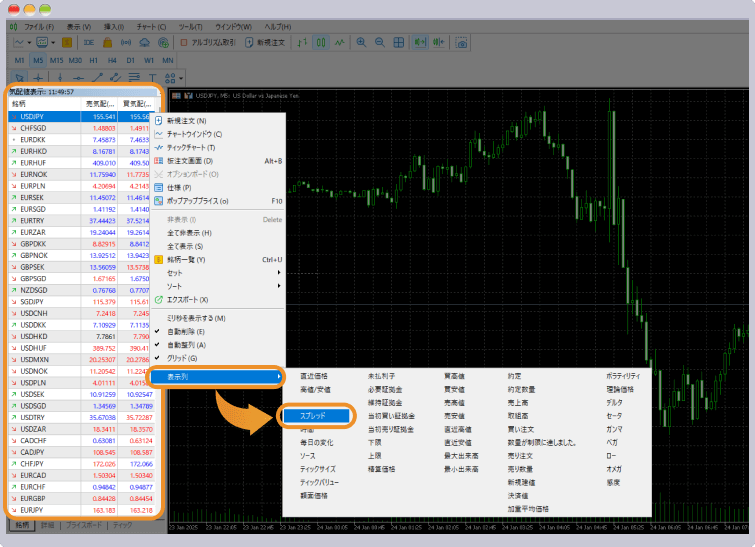The image size is (755, 547).
Task: Select the cursor arrow tool in drawing toolbar
Action: point(19,78)
